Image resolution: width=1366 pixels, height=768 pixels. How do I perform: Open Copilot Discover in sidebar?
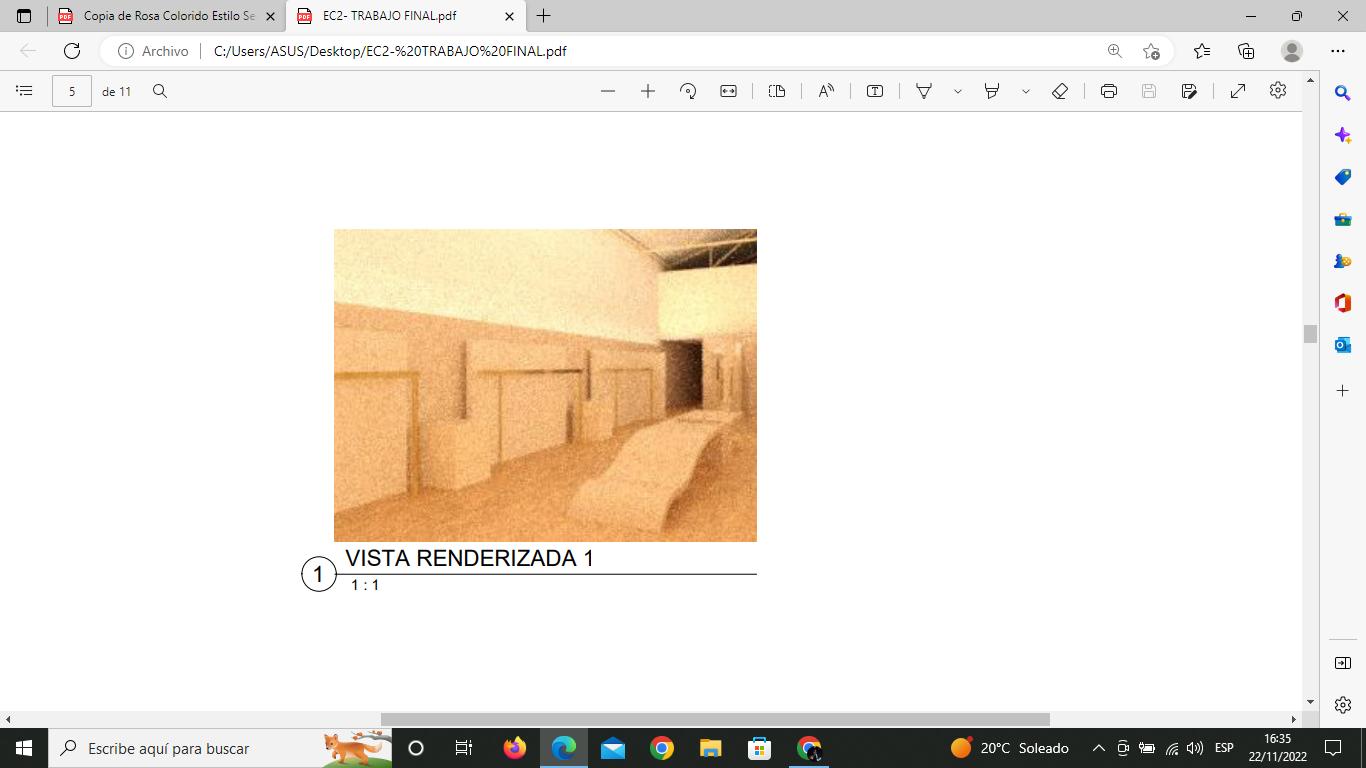[x=1343, y=135]
